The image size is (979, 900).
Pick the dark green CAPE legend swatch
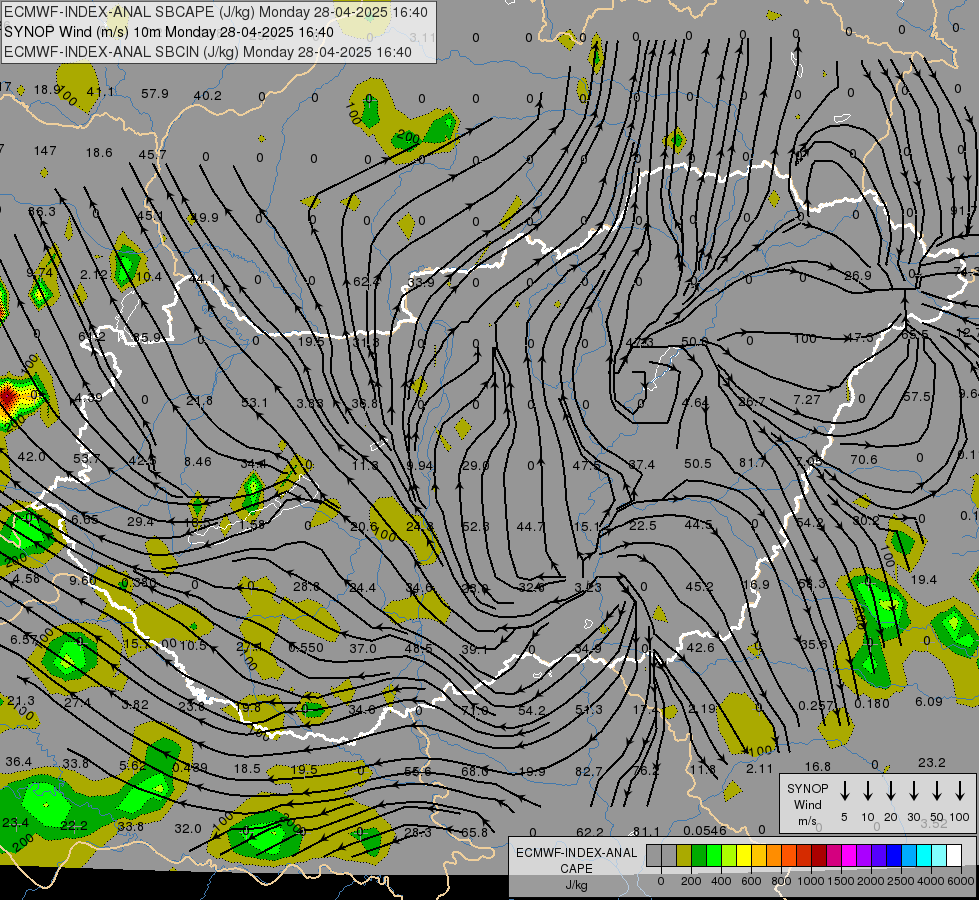point(699,856)
